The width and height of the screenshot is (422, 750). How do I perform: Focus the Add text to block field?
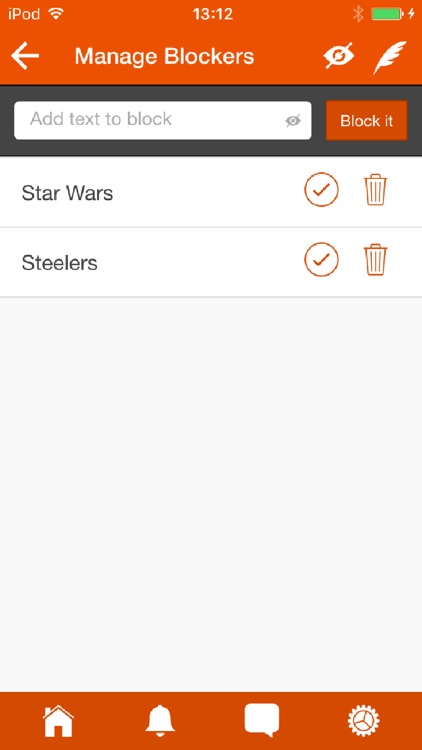coord(163,121)
